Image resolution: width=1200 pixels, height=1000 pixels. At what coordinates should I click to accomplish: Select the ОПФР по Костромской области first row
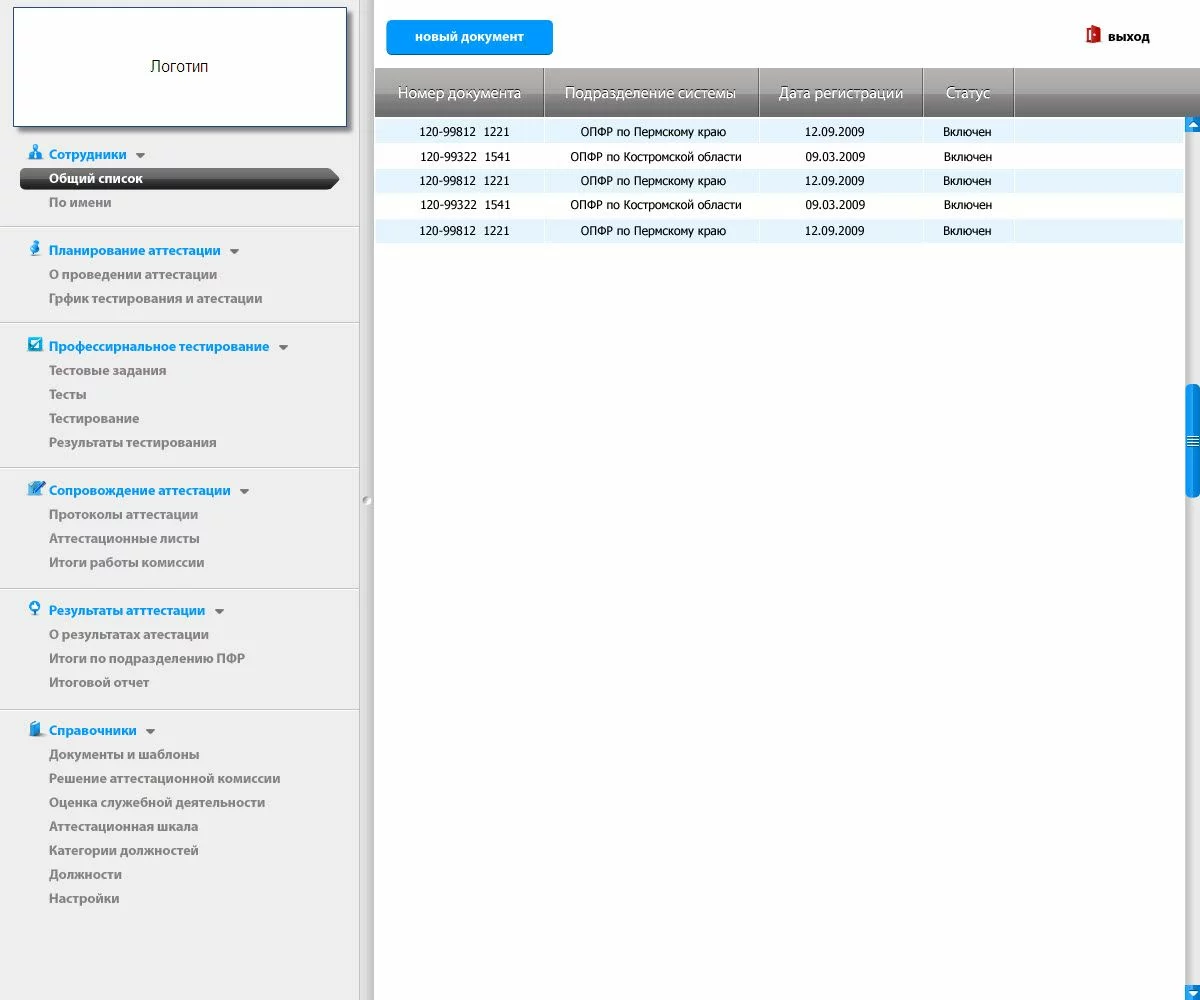(x=655, y=157)
